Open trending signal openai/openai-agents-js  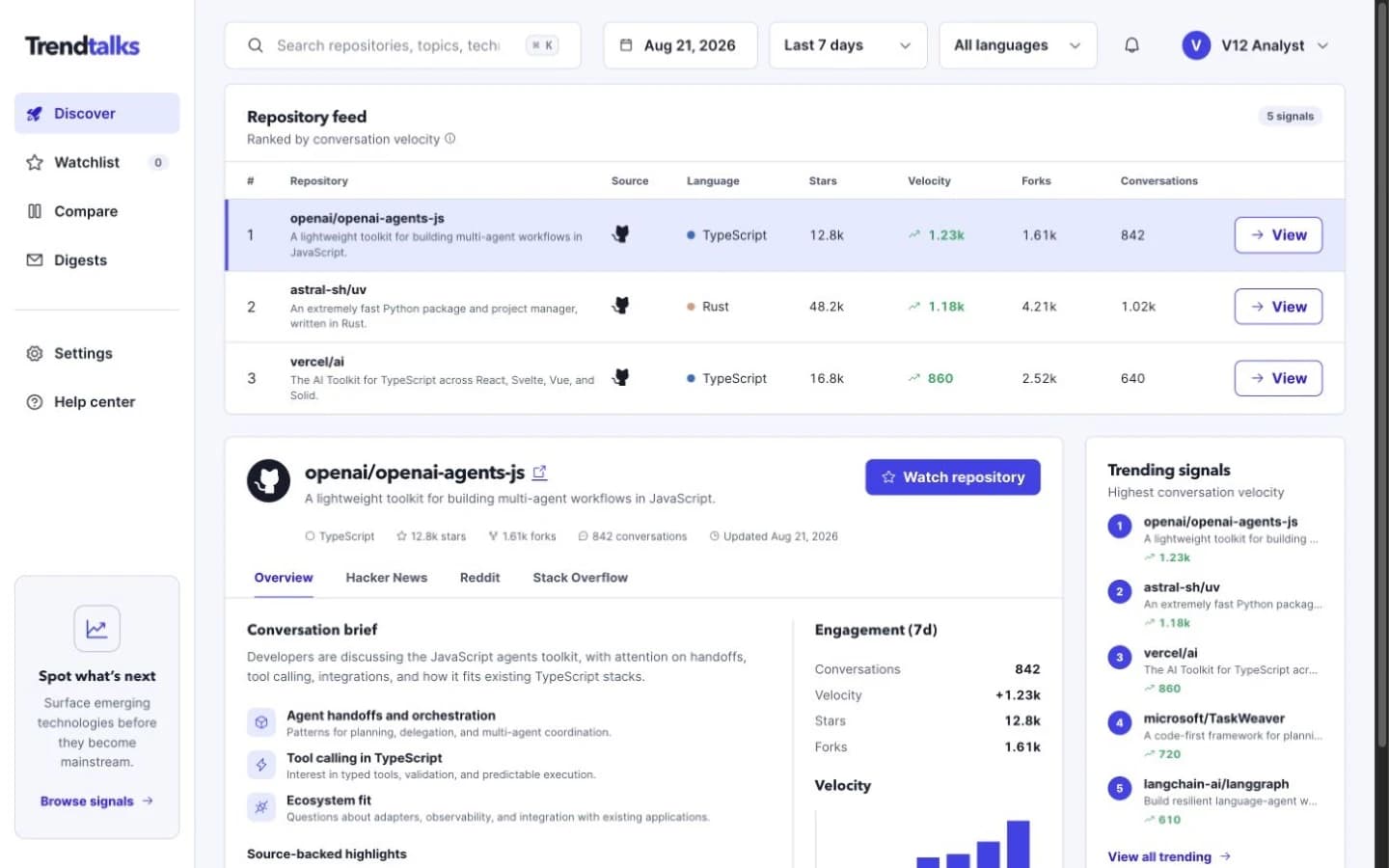[1215, 538]
